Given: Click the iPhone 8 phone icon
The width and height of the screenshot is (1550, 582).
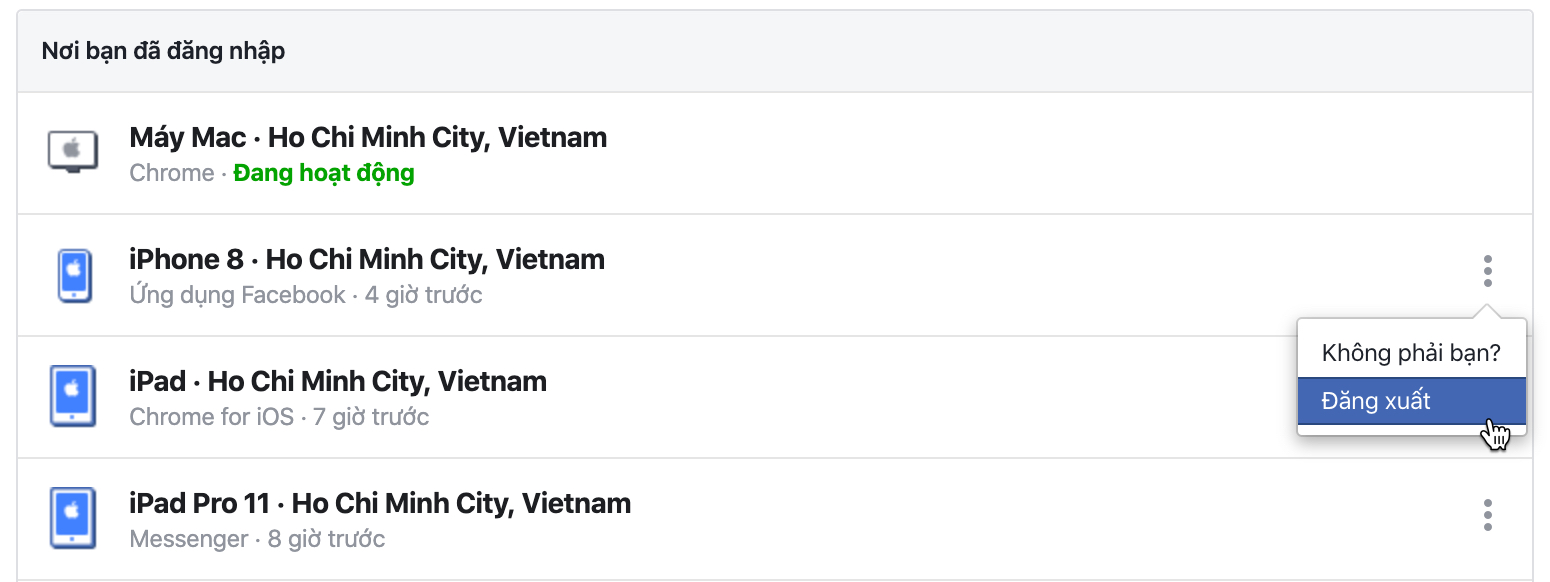Looking at the screenshot, I should point(73,275).
